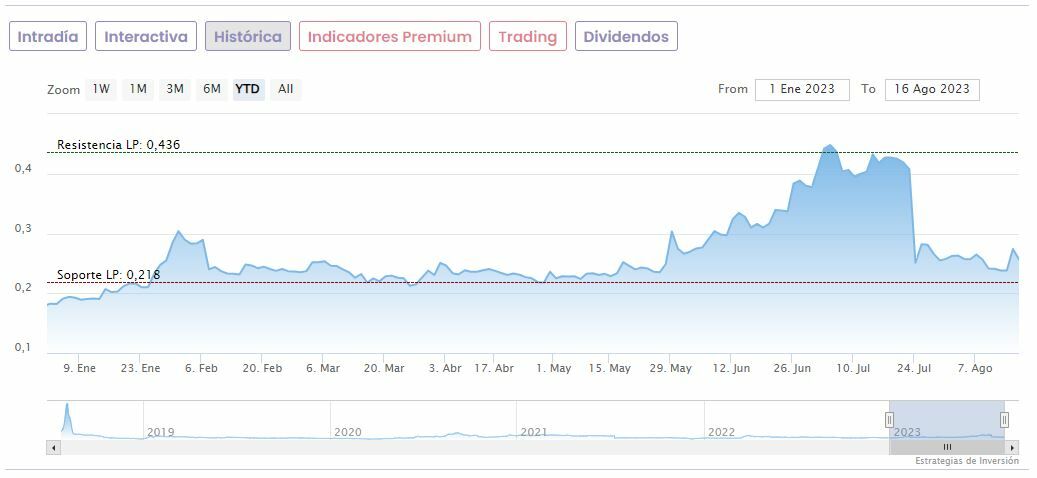Viewport: 1037px width, 478px height.
Task: Set zoom range to 1W
Action: 101,89
